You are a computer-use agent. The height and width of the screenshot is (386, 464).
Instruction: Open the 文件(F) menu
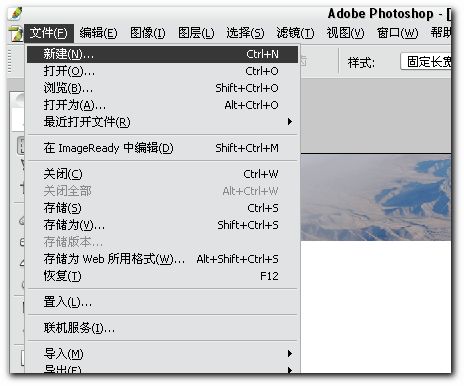[x=49, y=33]
